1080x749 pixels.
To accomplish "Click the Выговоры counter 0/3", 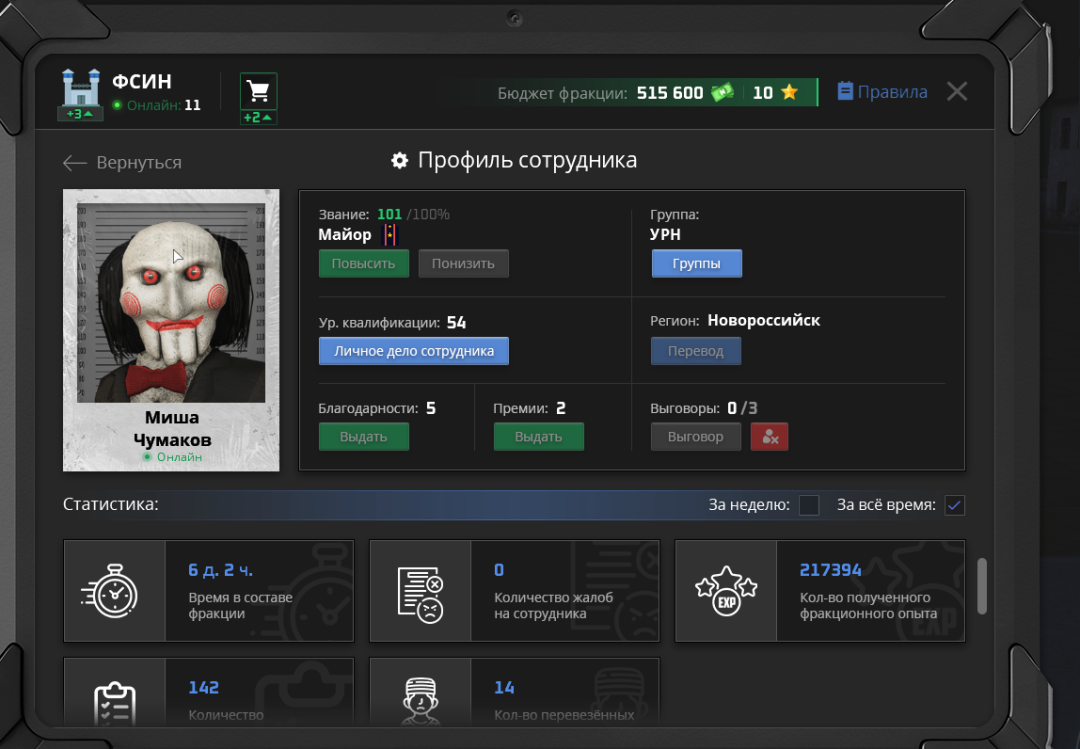I will click(742, 408).
